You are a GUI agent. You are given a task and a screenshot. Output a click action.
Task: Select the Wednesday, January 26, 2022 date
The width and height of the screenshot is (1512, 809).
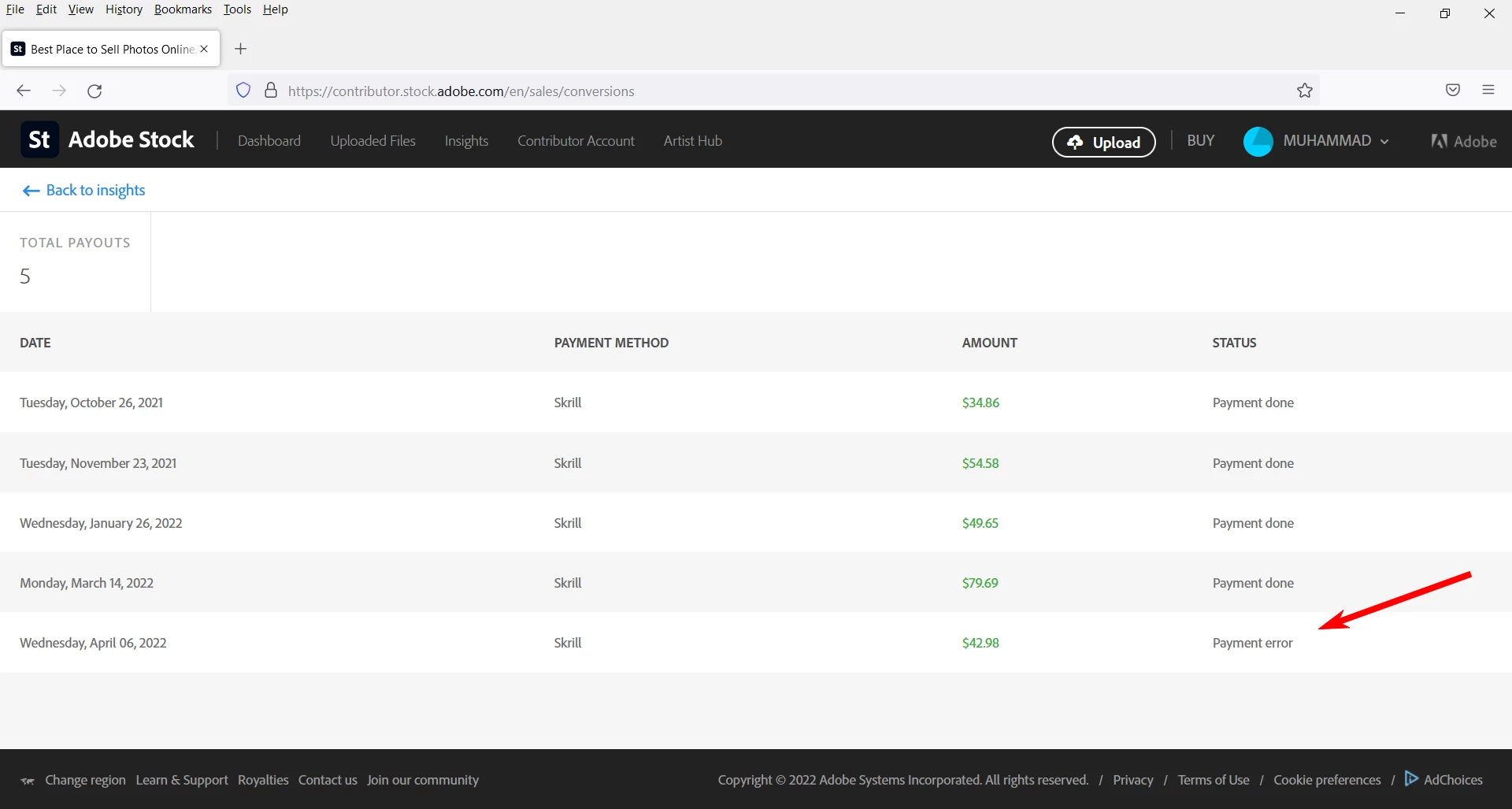click(x=101, y=523)
